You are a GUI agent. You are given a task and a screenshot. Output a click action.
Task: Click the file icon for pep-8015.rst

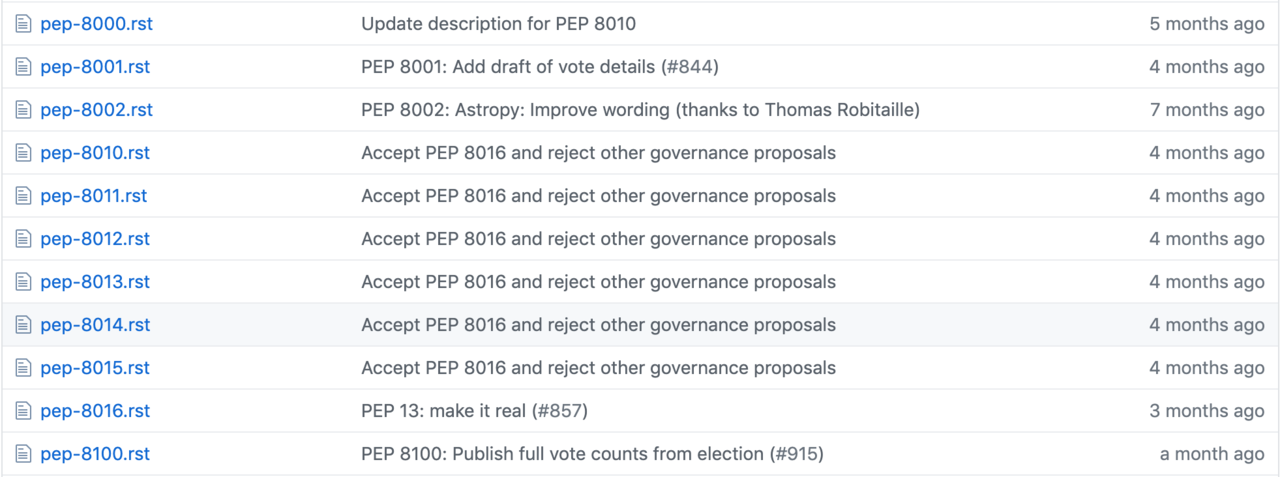click(24, 368)
